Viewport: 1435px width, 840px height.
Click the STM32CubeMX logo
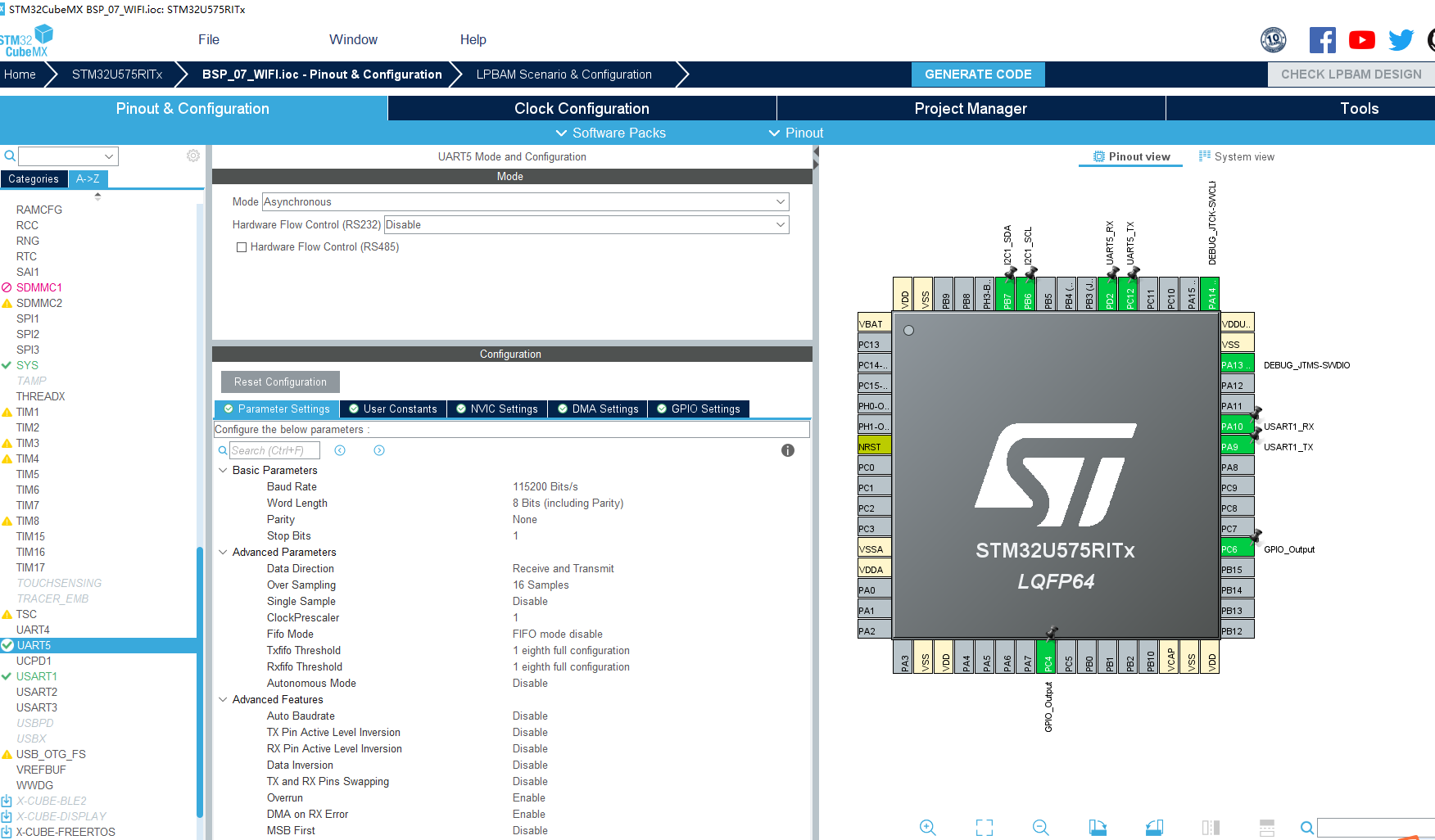tap(26, 41)
